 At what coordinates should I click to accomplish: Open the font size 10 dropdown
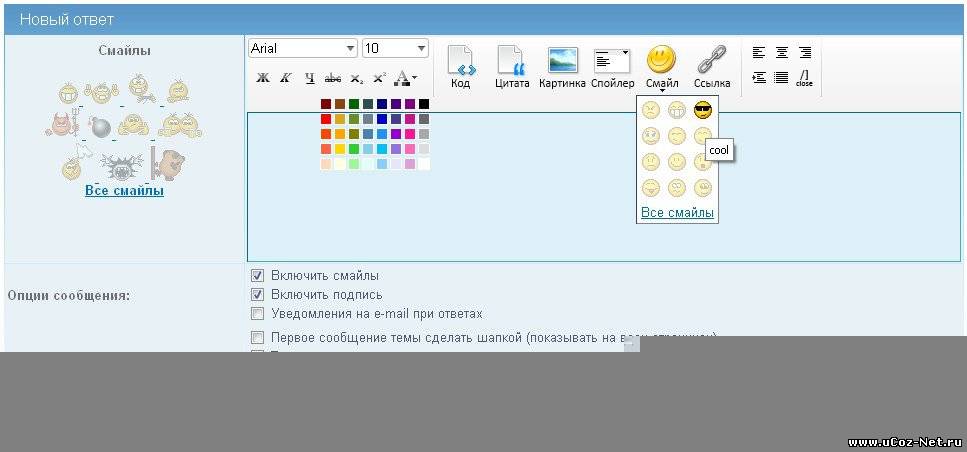tap(395, 48)
